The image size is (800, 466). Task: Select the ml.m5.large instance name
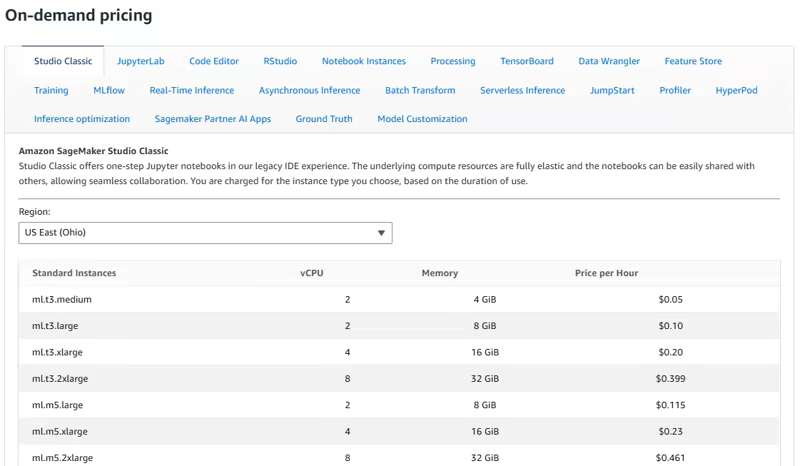(57, 405)
